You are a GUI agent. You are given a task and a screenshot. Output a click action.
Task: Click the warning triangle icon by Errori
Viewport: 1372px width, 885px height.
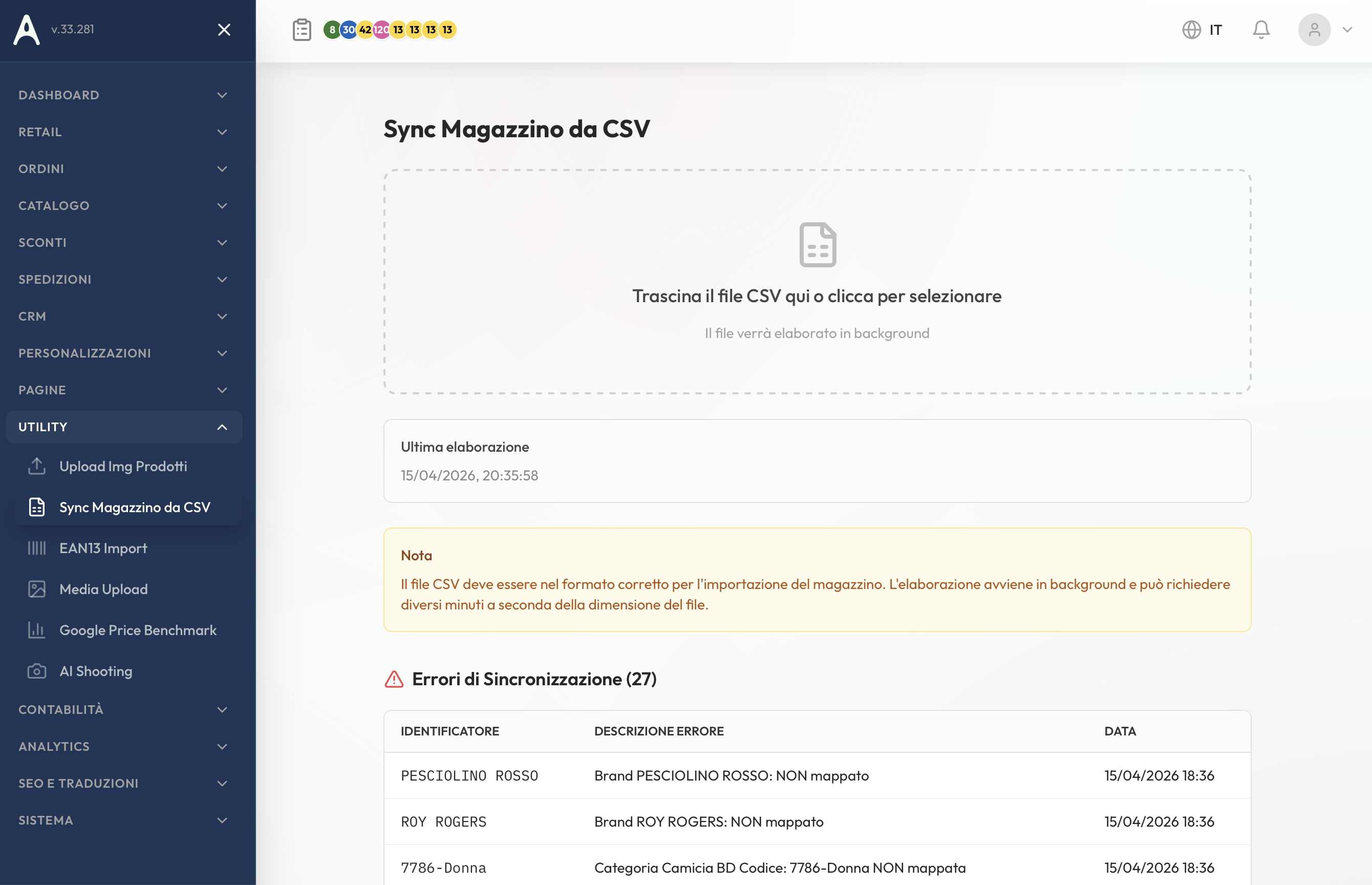[x=394, y=679]
